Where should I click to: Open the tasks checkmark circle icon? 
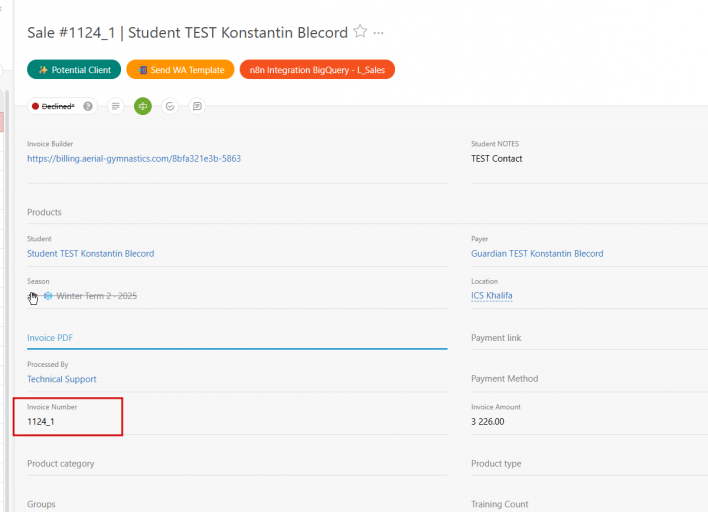[170, 106]
